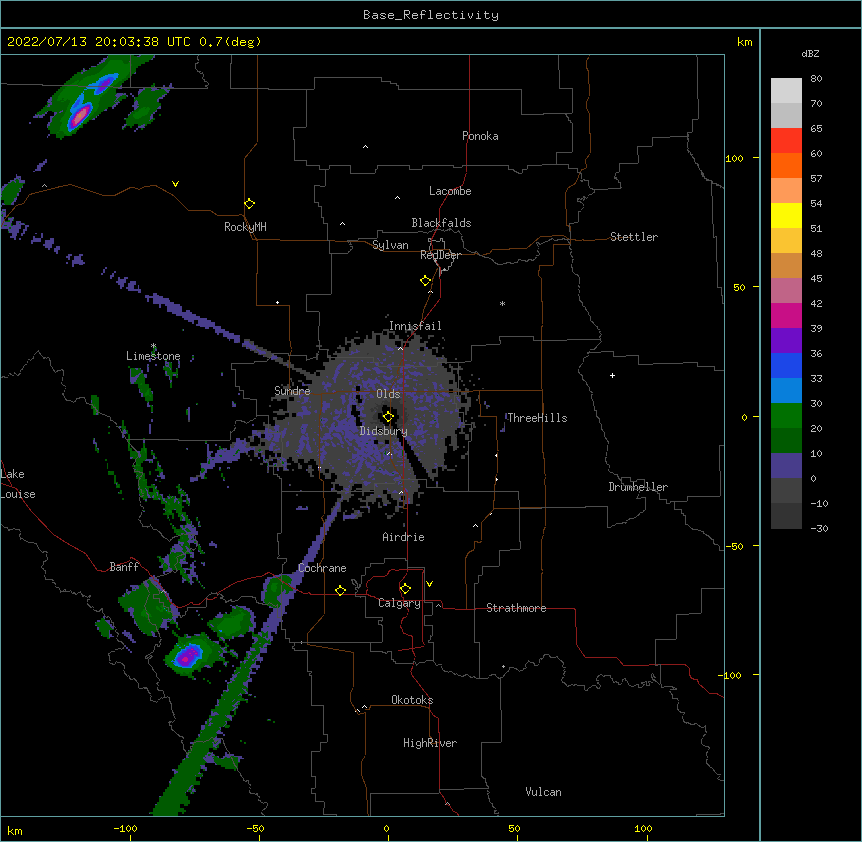Click the green echo patch covering Cochrane

tap(277, 590)
